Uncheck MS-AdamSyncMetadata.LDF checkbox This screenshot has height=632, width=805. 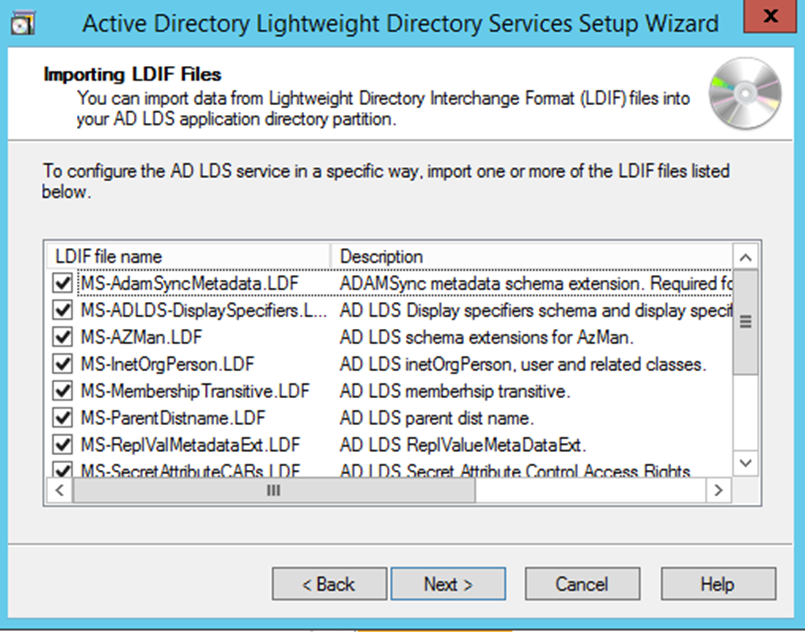[x=63, y=284]
